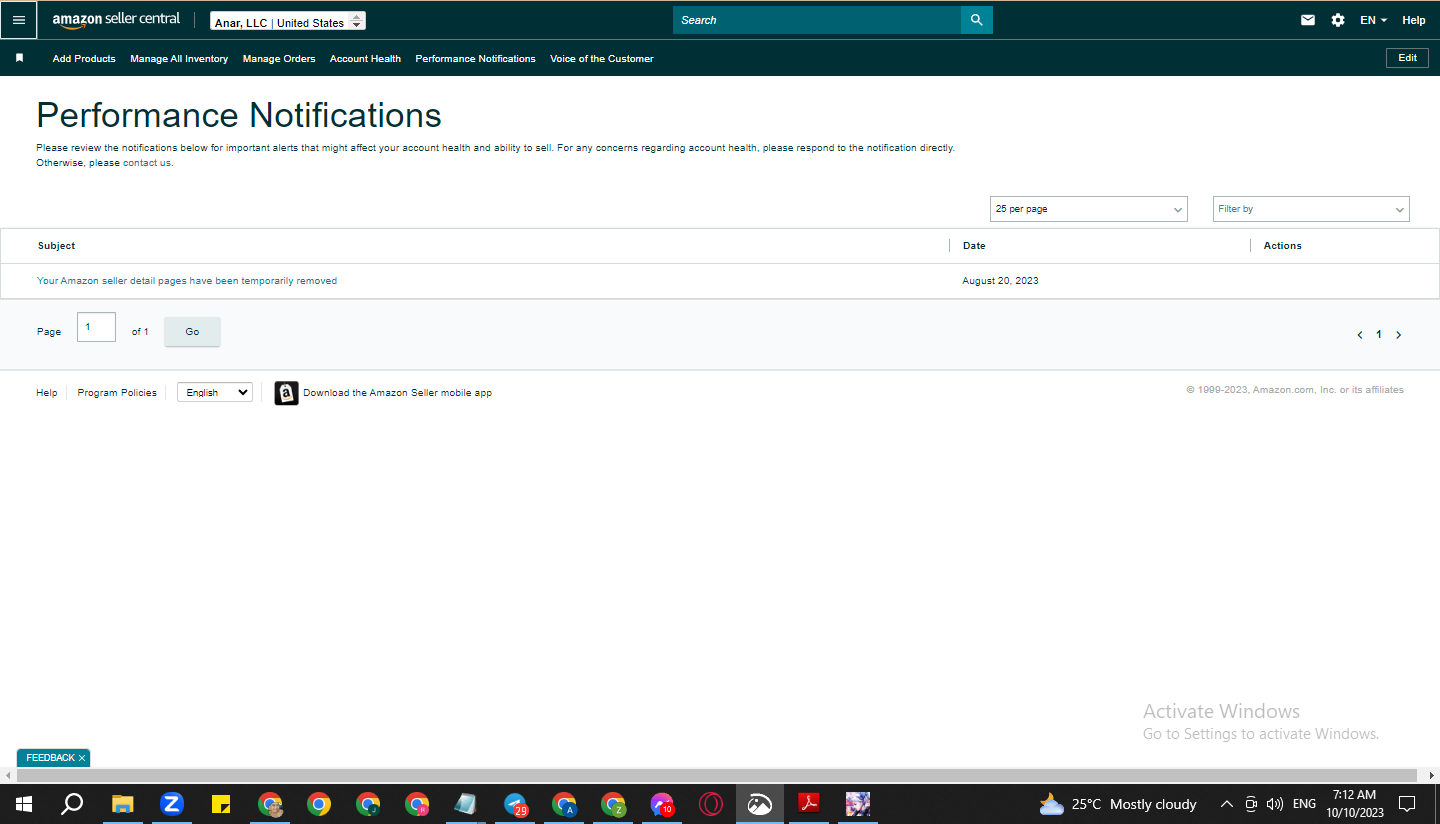Open the hamburger navigation menu
The width and height of the screenshot is (1440, 824).
[x=19, y=20]
